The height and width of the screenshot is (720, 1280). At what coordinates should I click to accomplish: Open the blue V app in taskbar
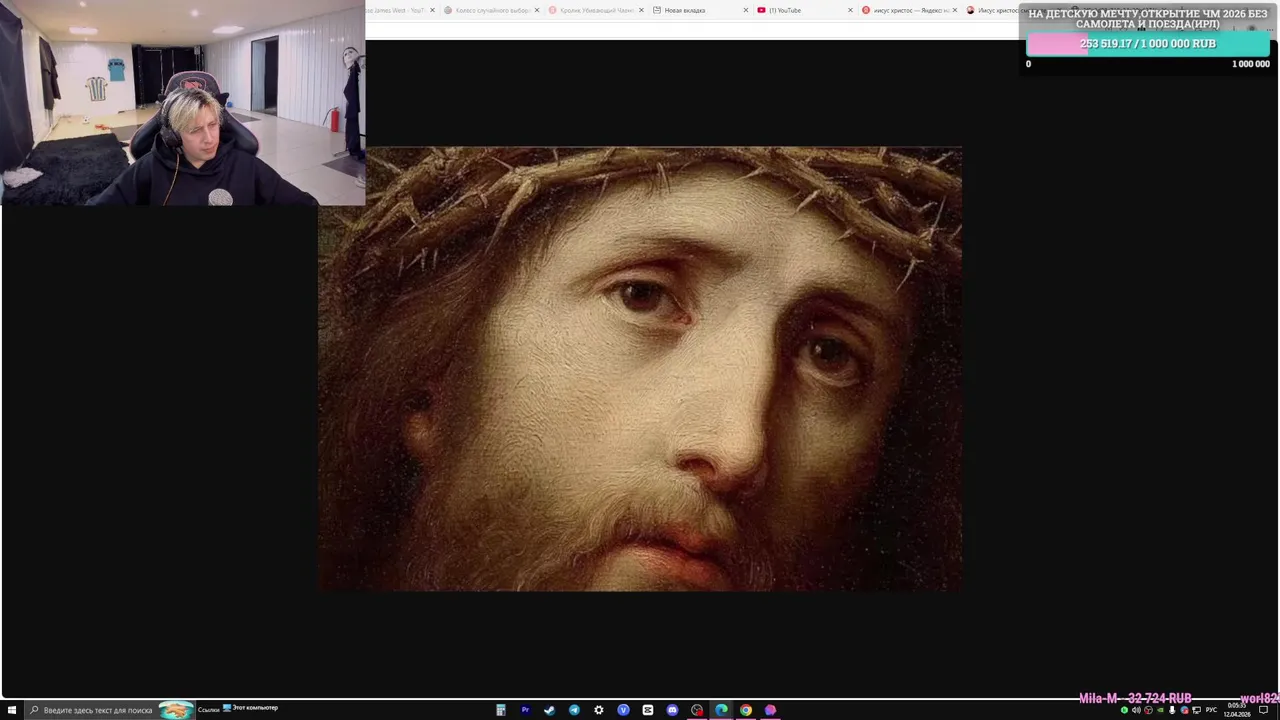pos(623,710)
